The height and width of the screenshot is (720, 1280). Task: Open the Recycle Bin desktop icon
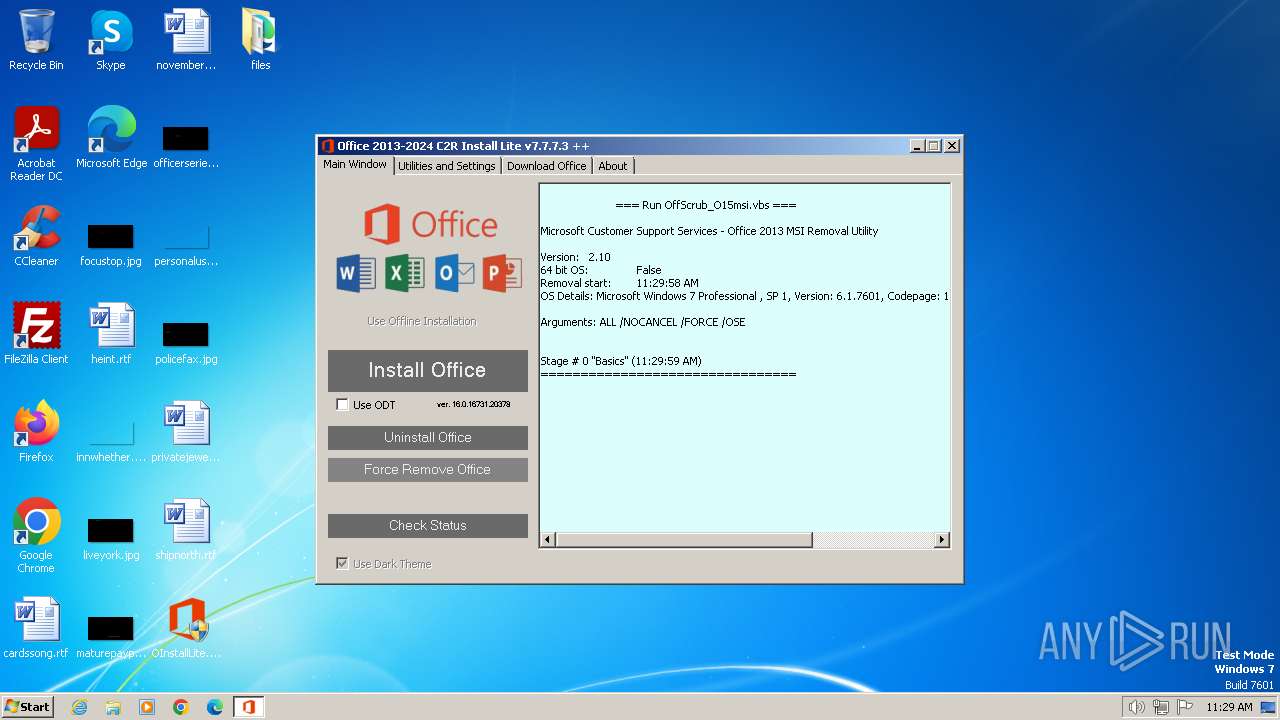pos(36,40)
